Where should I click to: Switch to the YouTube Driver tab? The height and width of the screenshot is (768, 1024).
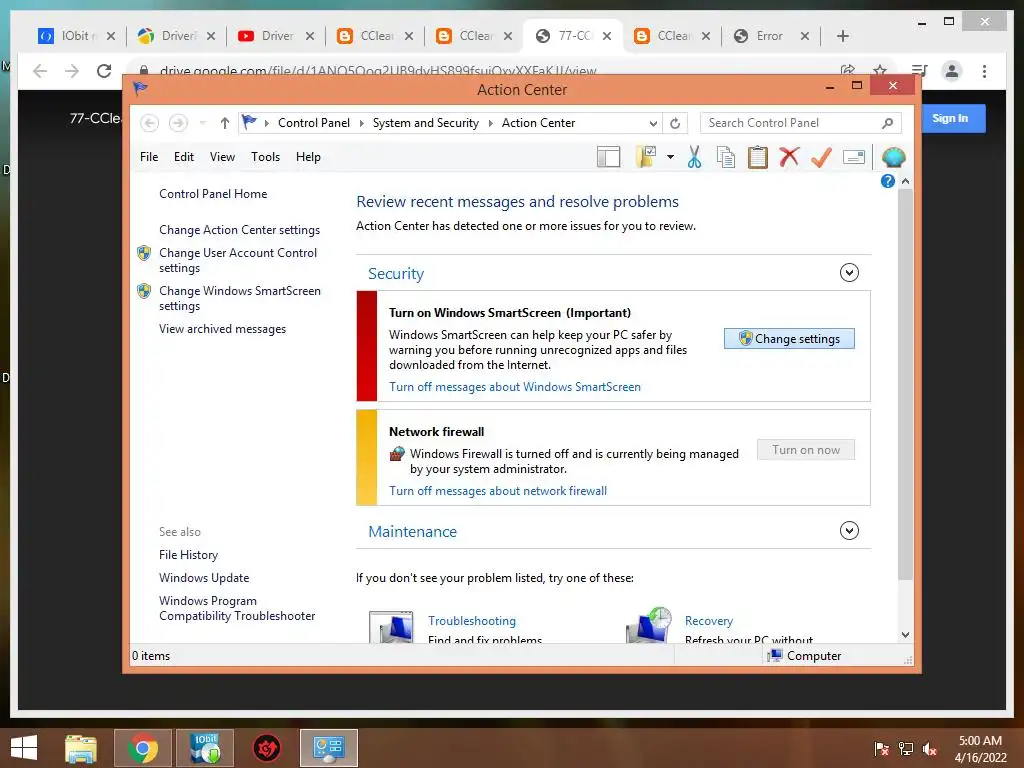[x=275, y=36]
